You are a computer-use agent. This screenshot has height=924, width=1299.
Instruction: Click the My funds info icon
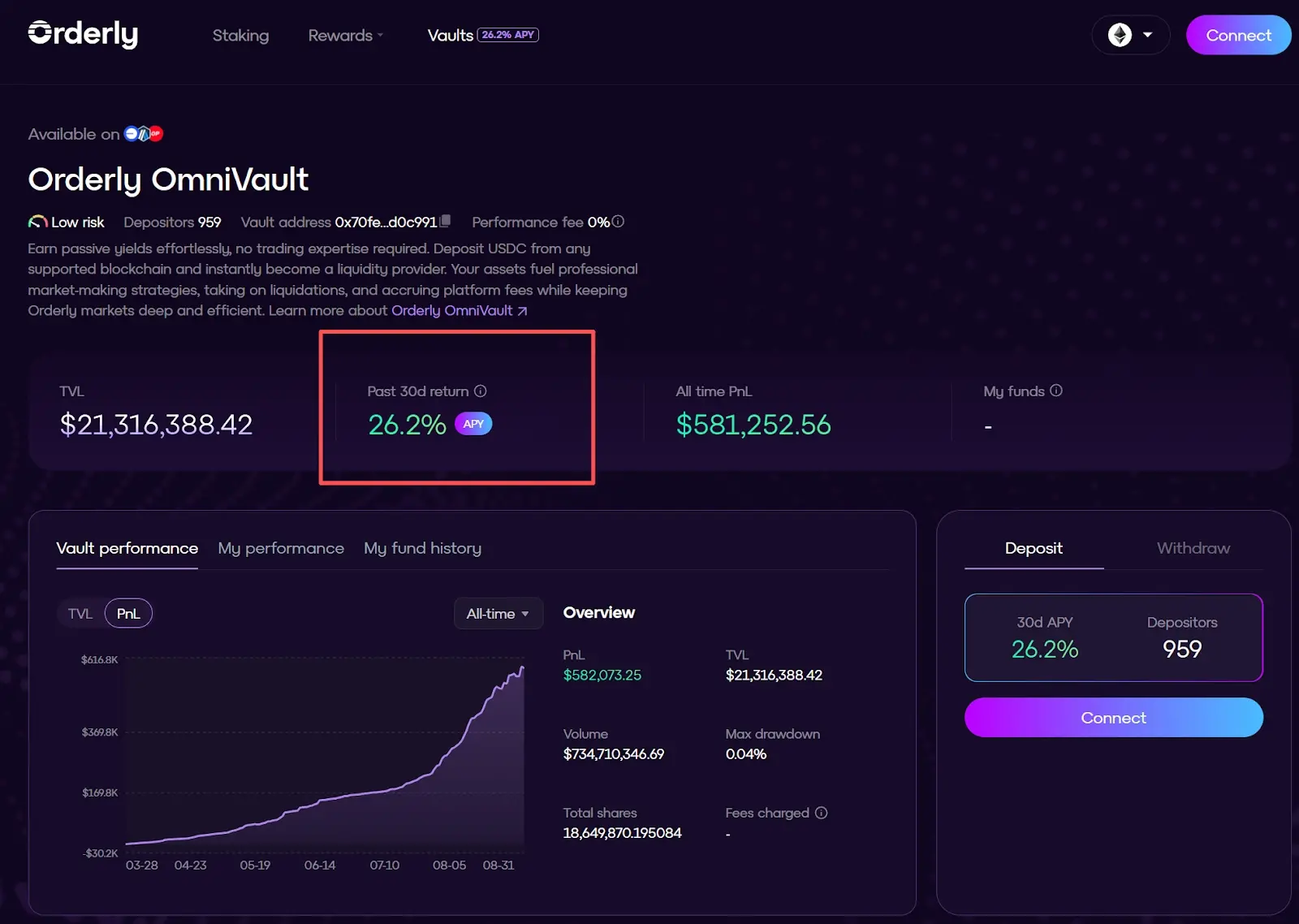point(1055,391)
